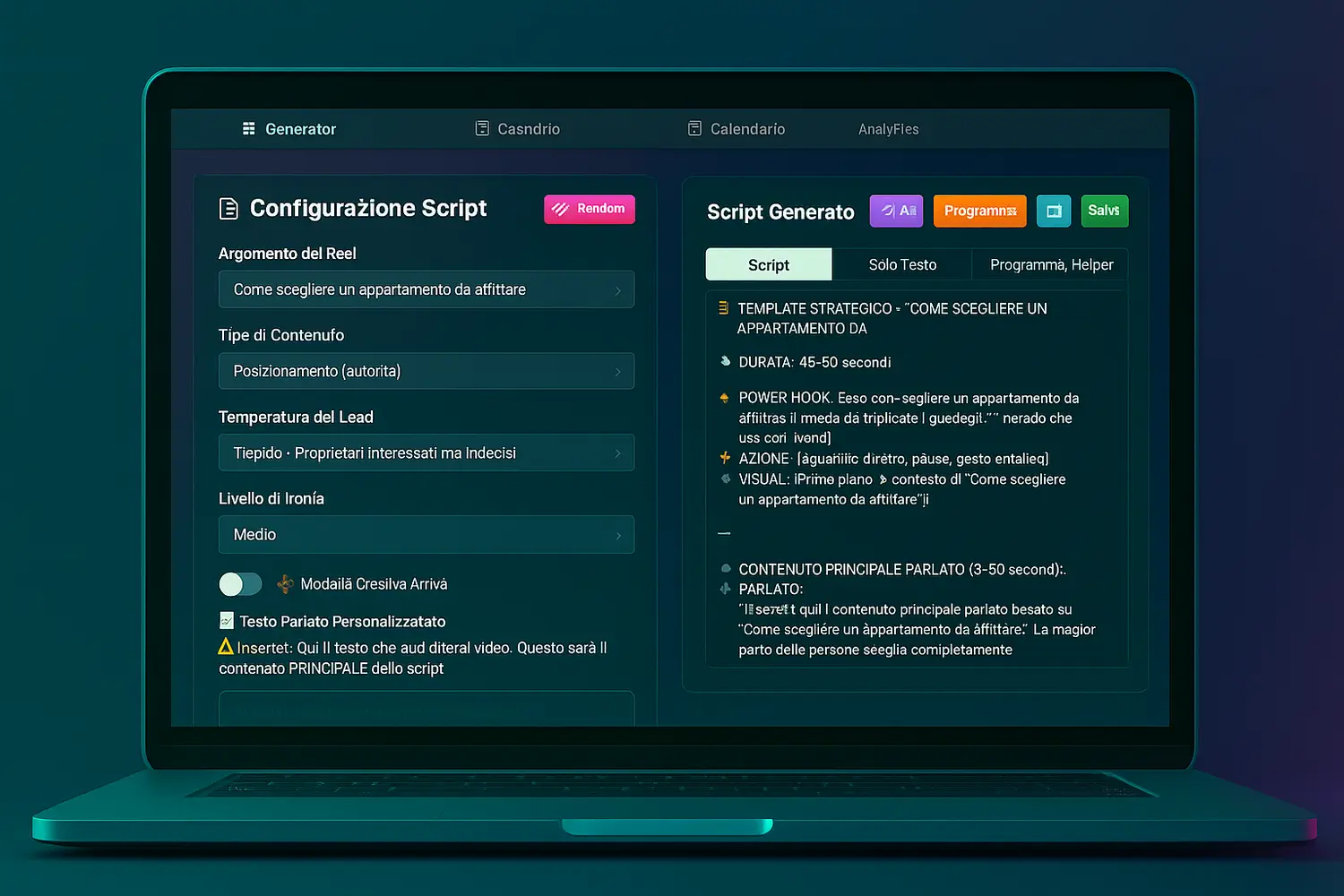Click the document icon beside Configurazione Script
Viewport: 1344px width, 896px height.
(x=229, y=209)
